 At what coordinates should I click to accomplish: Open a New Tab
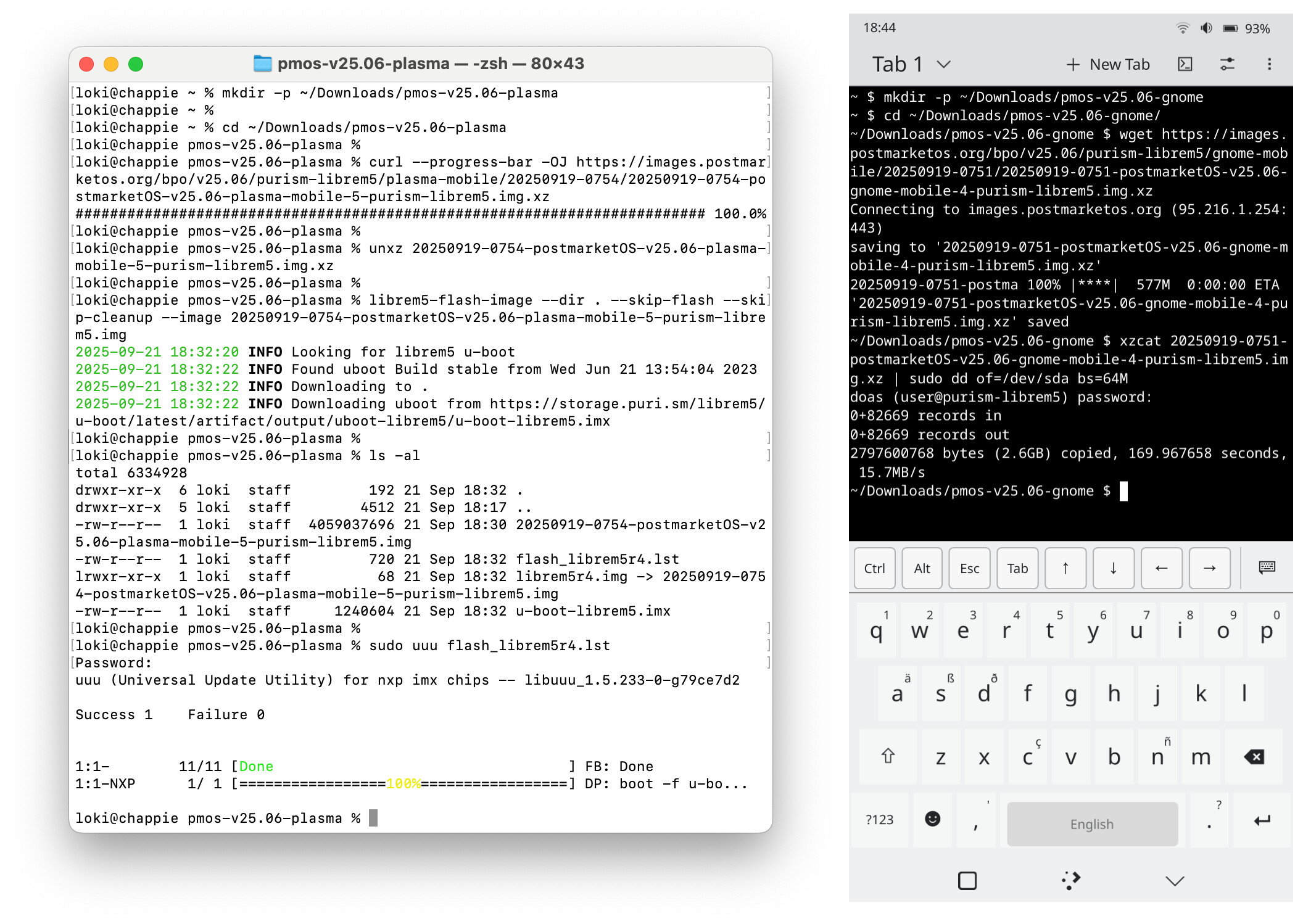(x=1108, y=64)
